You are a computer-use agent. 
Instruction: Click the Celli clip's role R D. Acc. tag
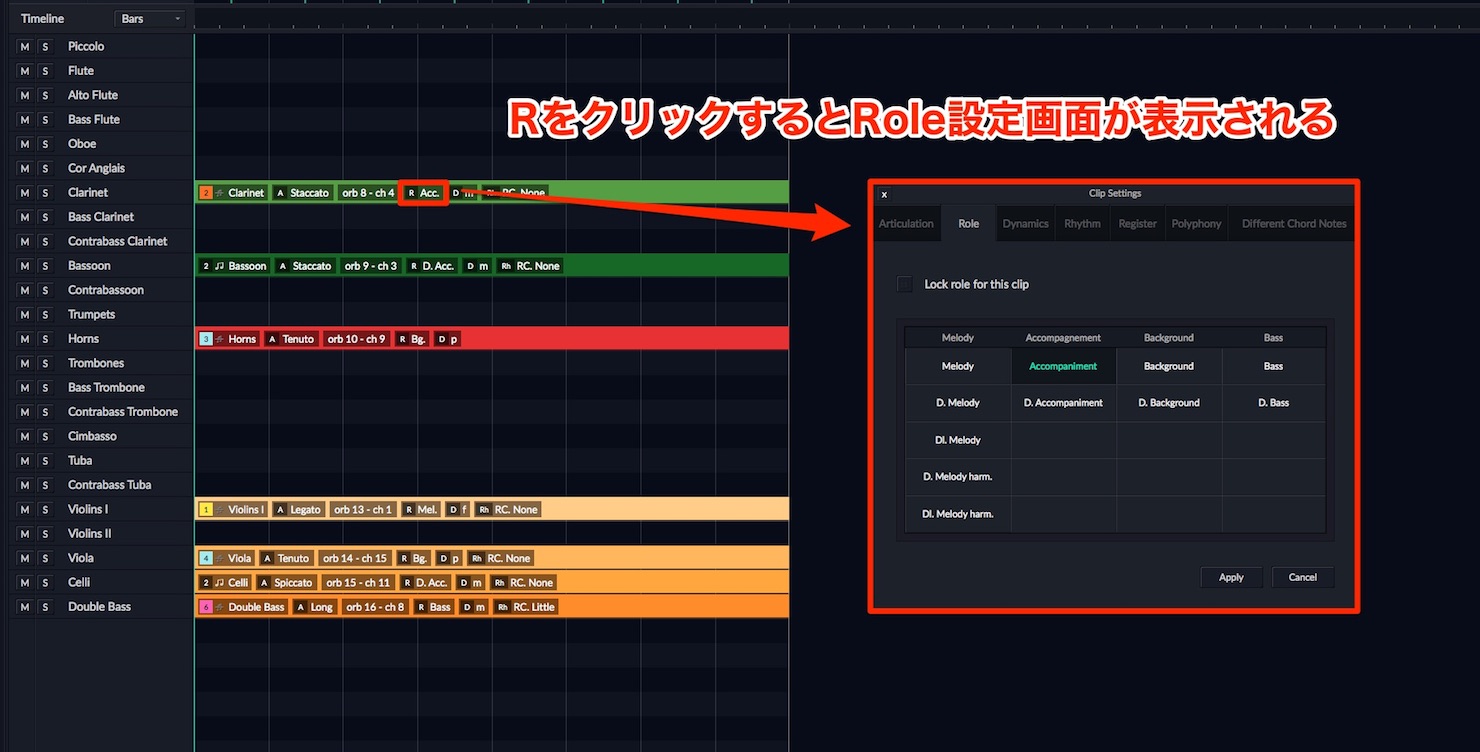point(427,583)
